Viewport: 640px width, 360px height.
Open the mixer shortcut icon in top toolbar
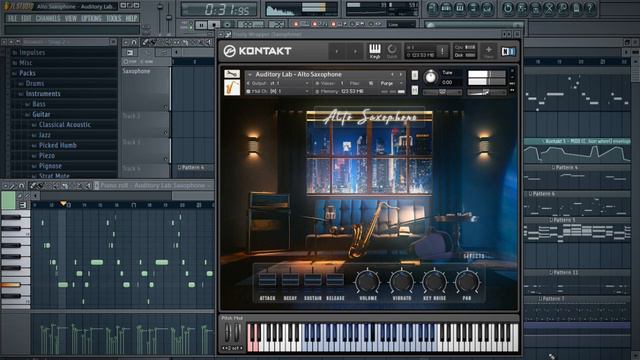coord(487,8)
